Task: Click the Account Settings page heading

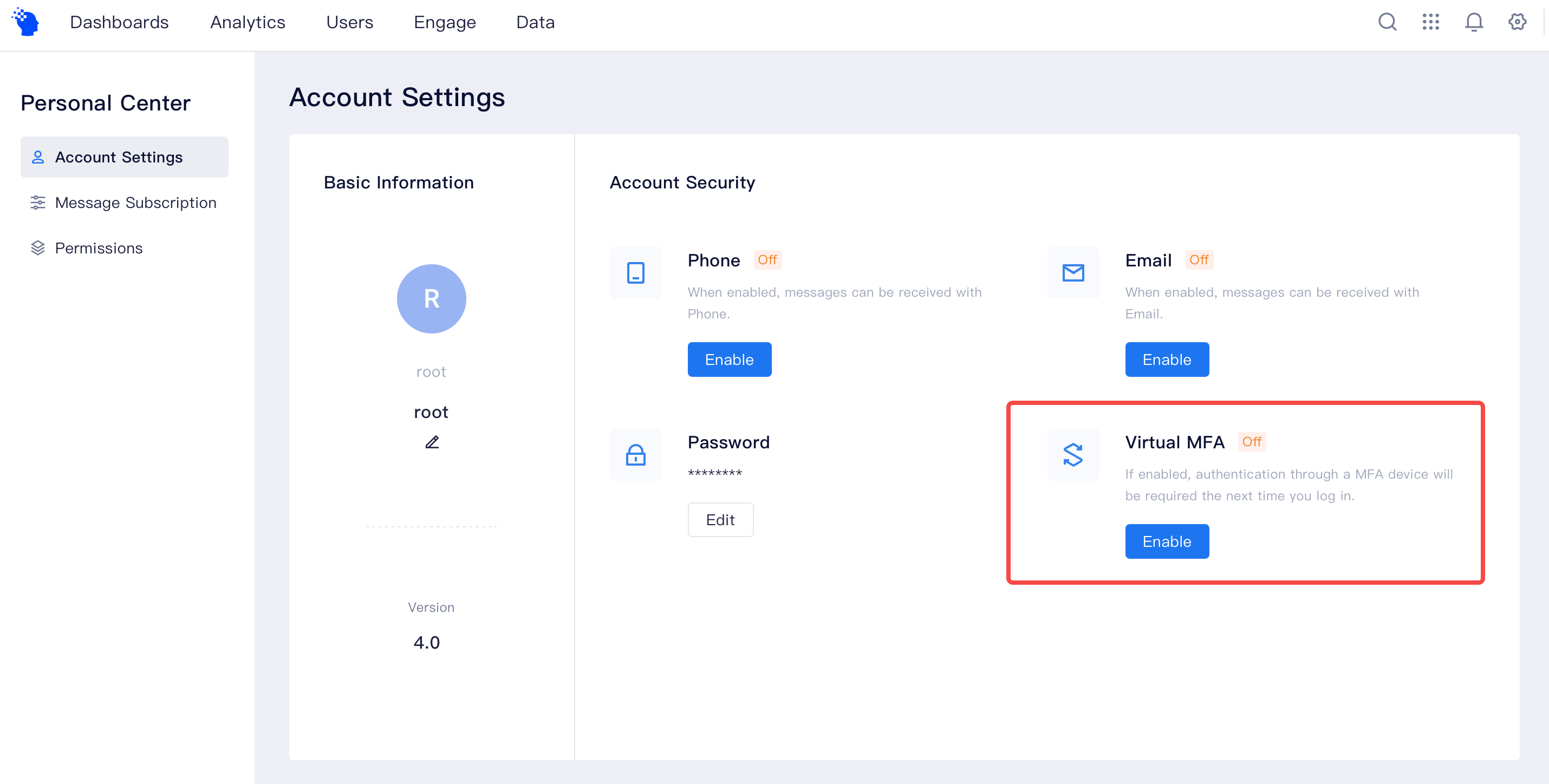Action: point(398,97)
